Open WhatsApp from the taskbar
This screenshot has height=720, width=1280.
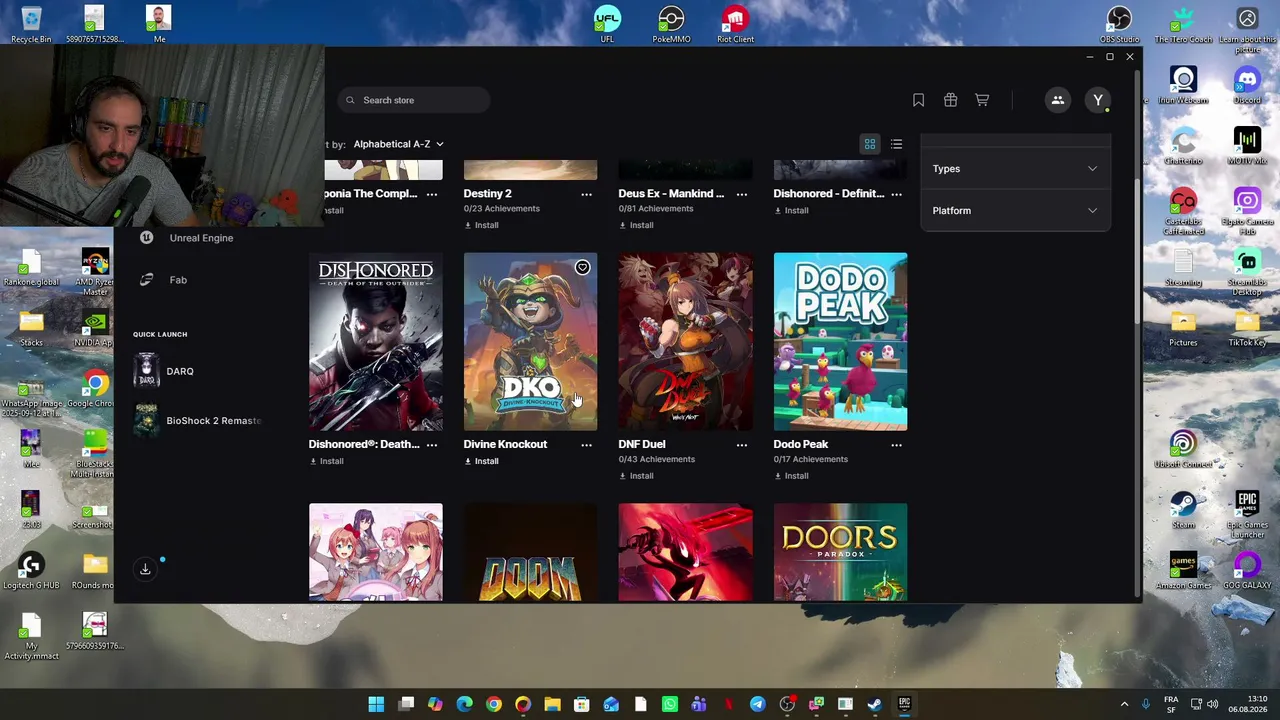click(x=669, y=704)
